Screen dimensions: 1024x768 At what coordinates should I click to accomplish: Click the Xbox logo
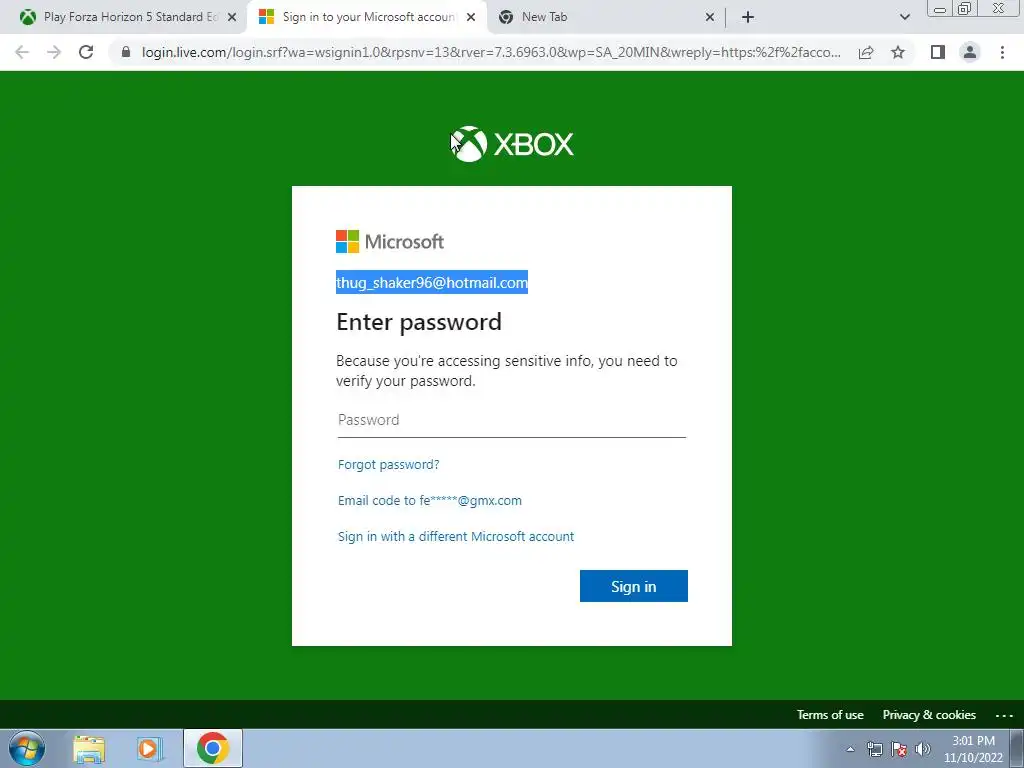[511, 144]
